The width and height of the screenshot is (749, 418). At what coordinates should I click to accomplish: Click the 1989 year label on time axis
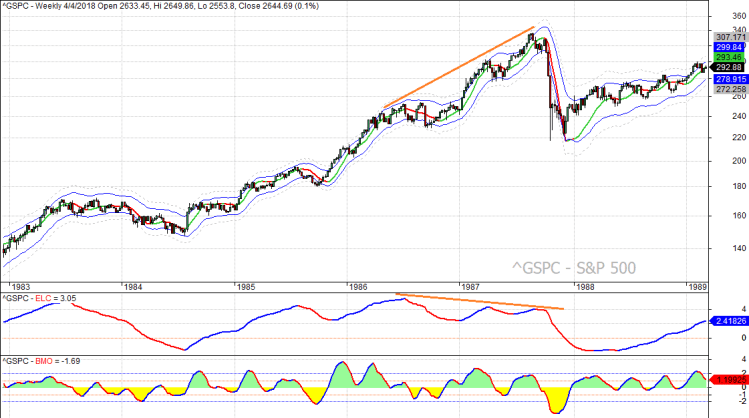697,287
